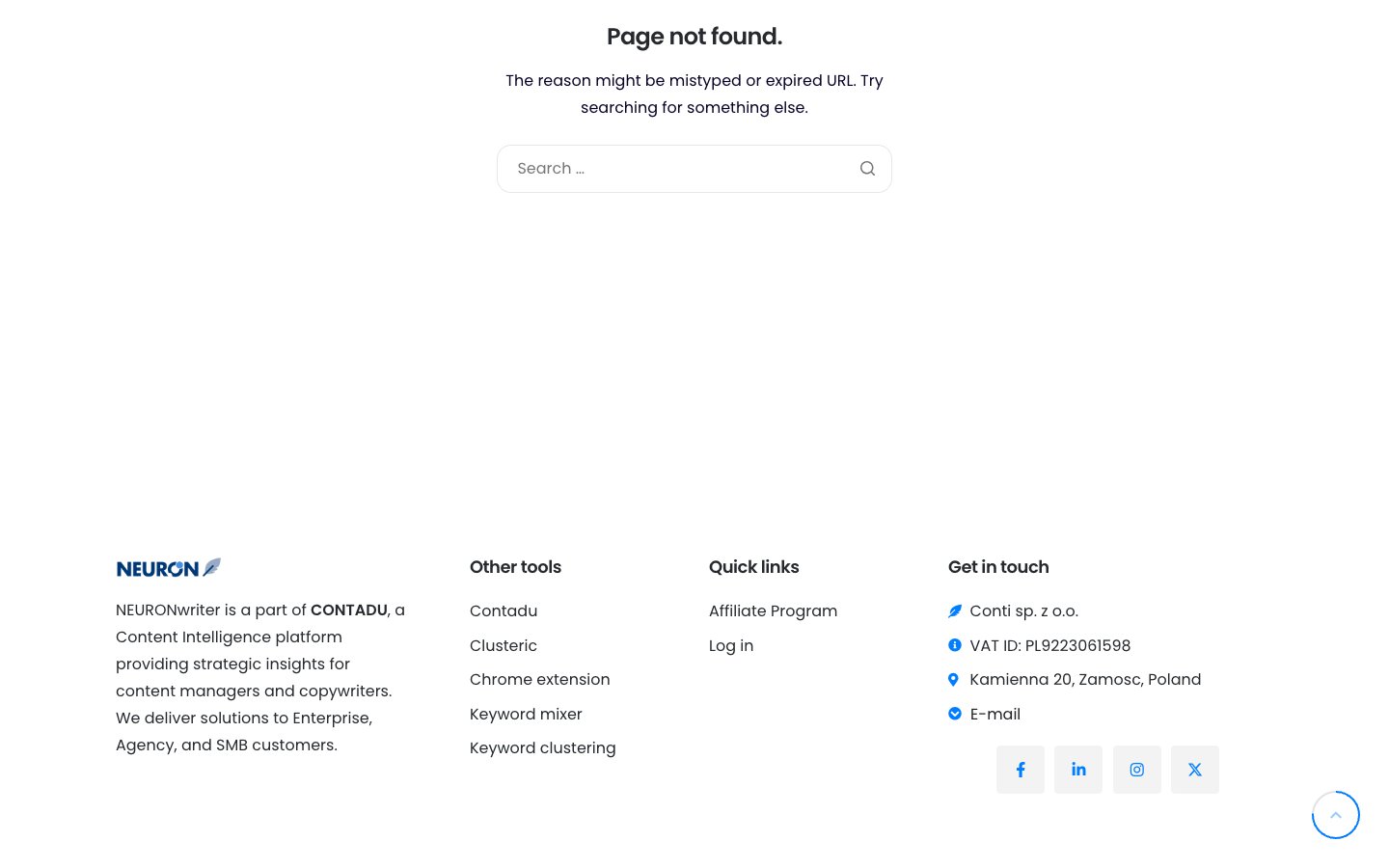Open the Instagram social icon

pyautogui.click(x=1137, y=770)
